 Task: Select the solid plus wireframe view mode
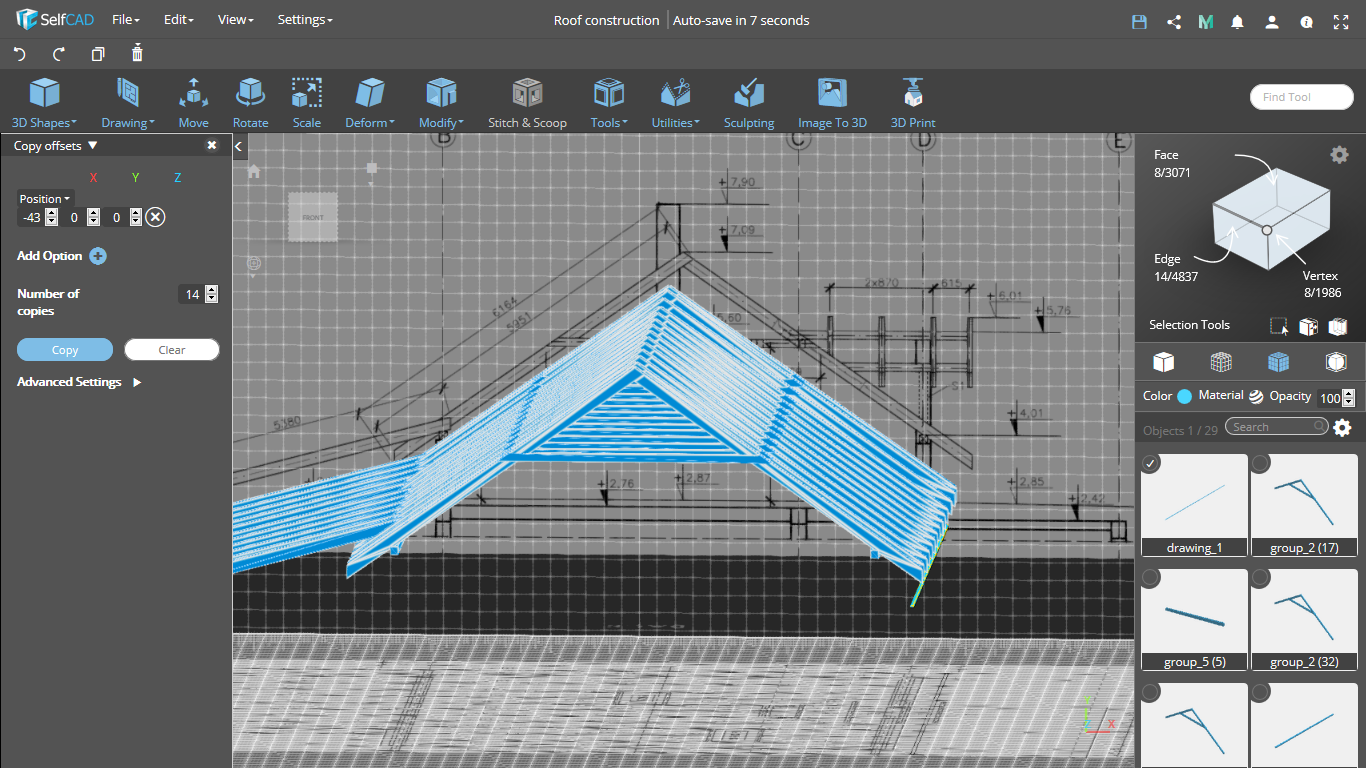coord(1278,361)
